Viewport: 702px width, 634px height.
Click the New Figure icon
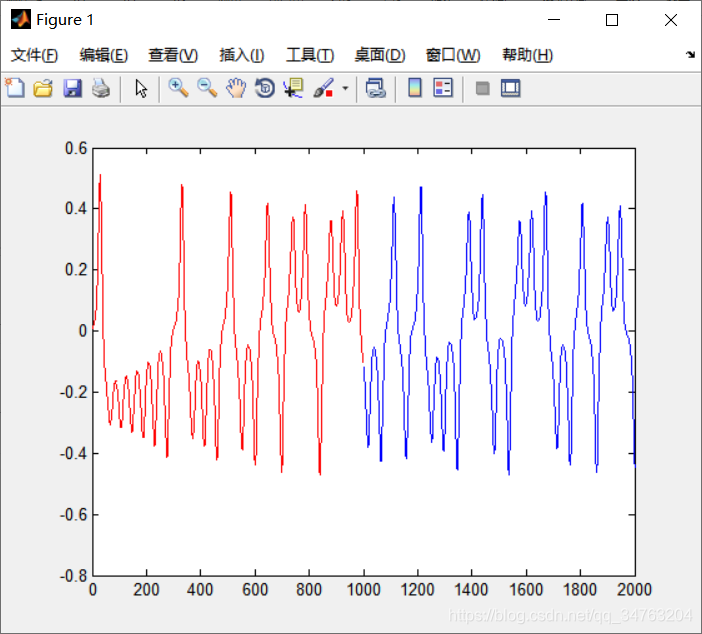pos(15,88)
